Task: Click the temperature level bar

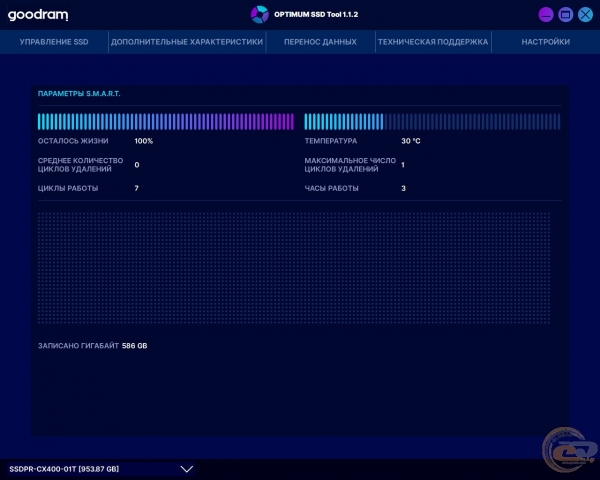Action: [432, 122]
